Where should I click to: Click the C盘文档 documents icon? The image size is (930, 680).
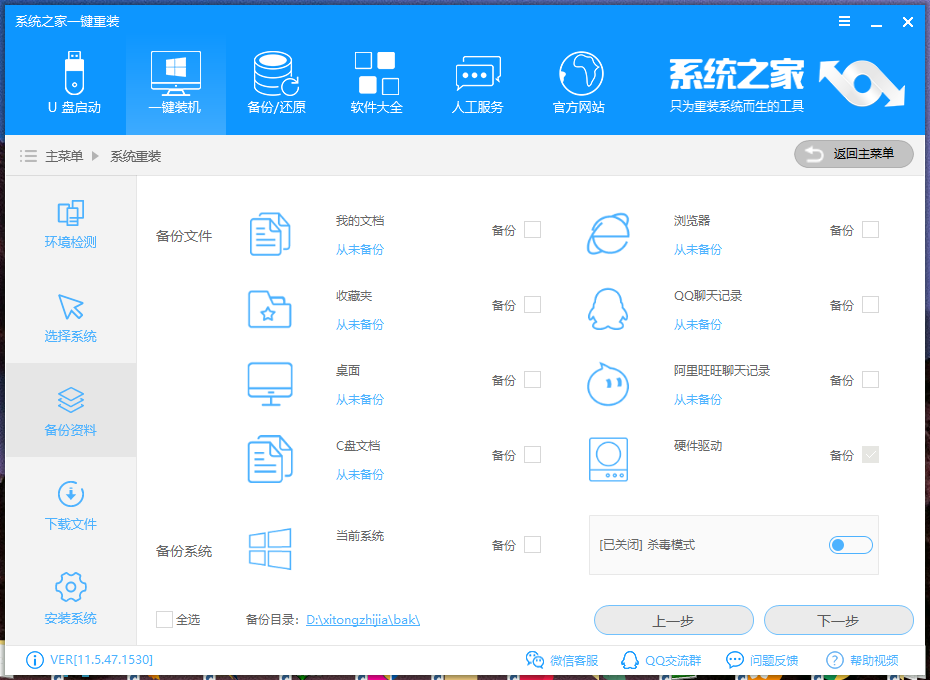(x=270, y=459)
